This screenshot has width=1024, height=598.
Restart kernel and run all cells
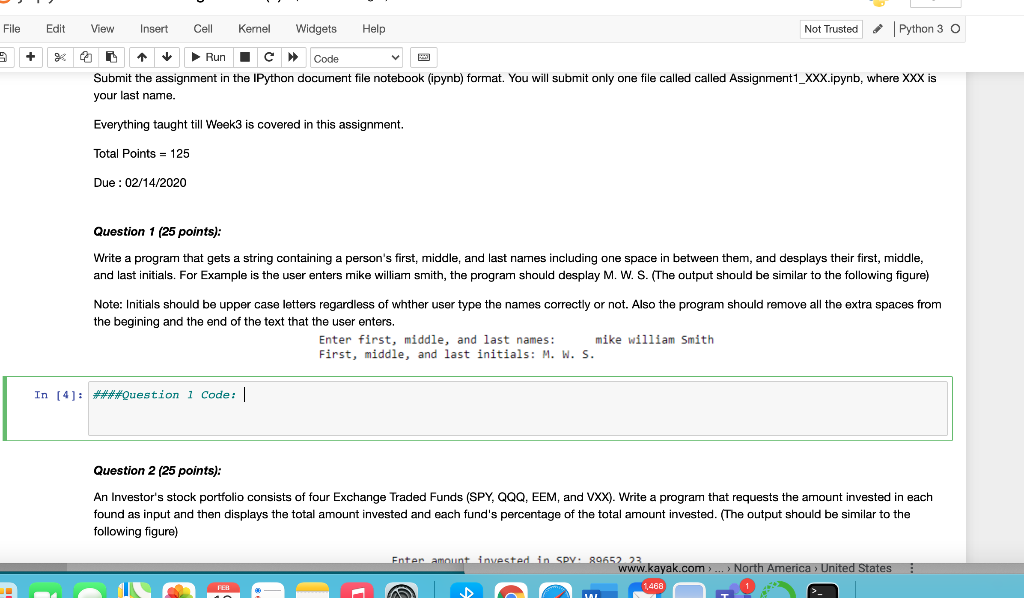(x=293, y=57)
